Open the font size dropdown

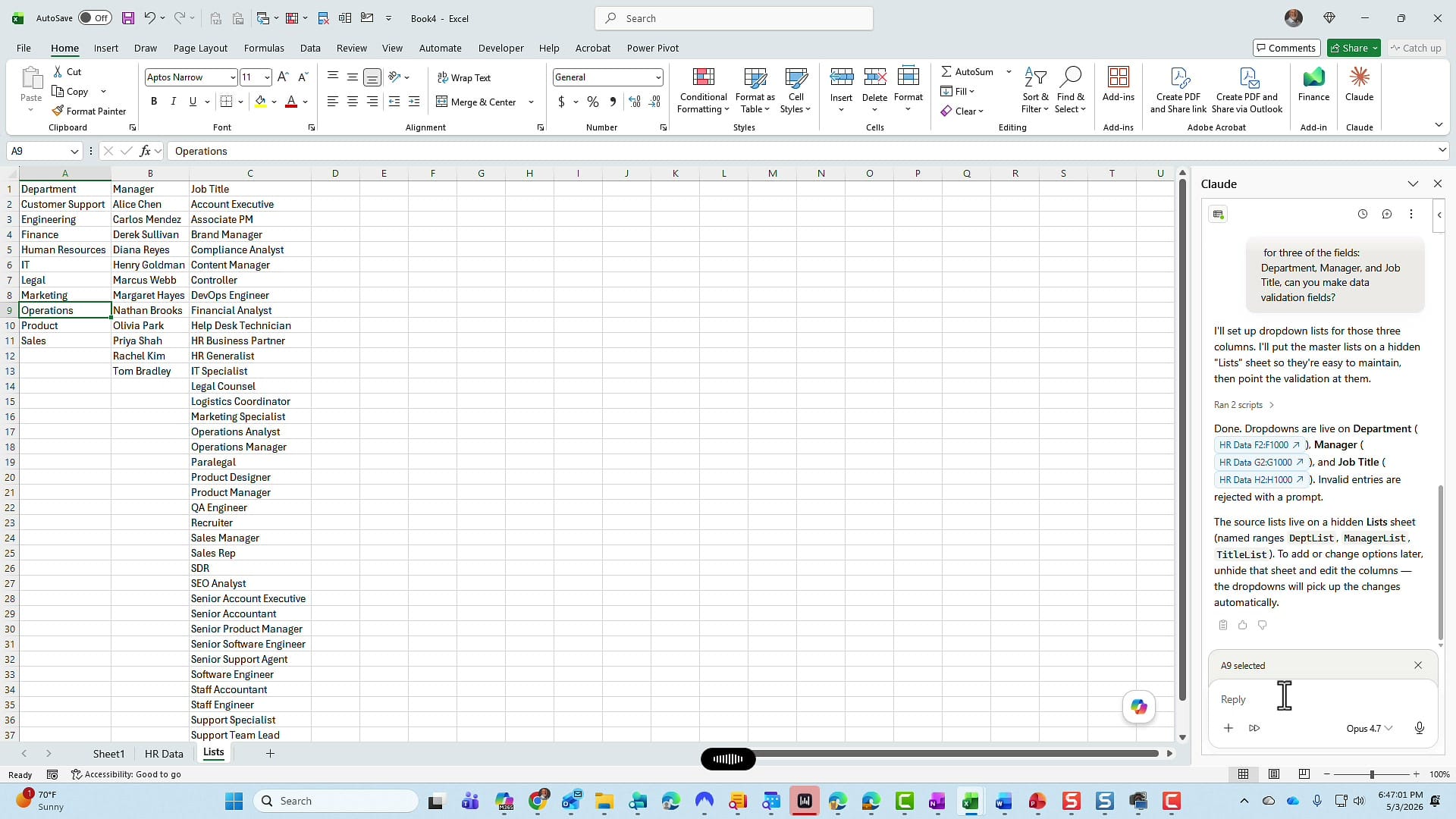[267, 77]
